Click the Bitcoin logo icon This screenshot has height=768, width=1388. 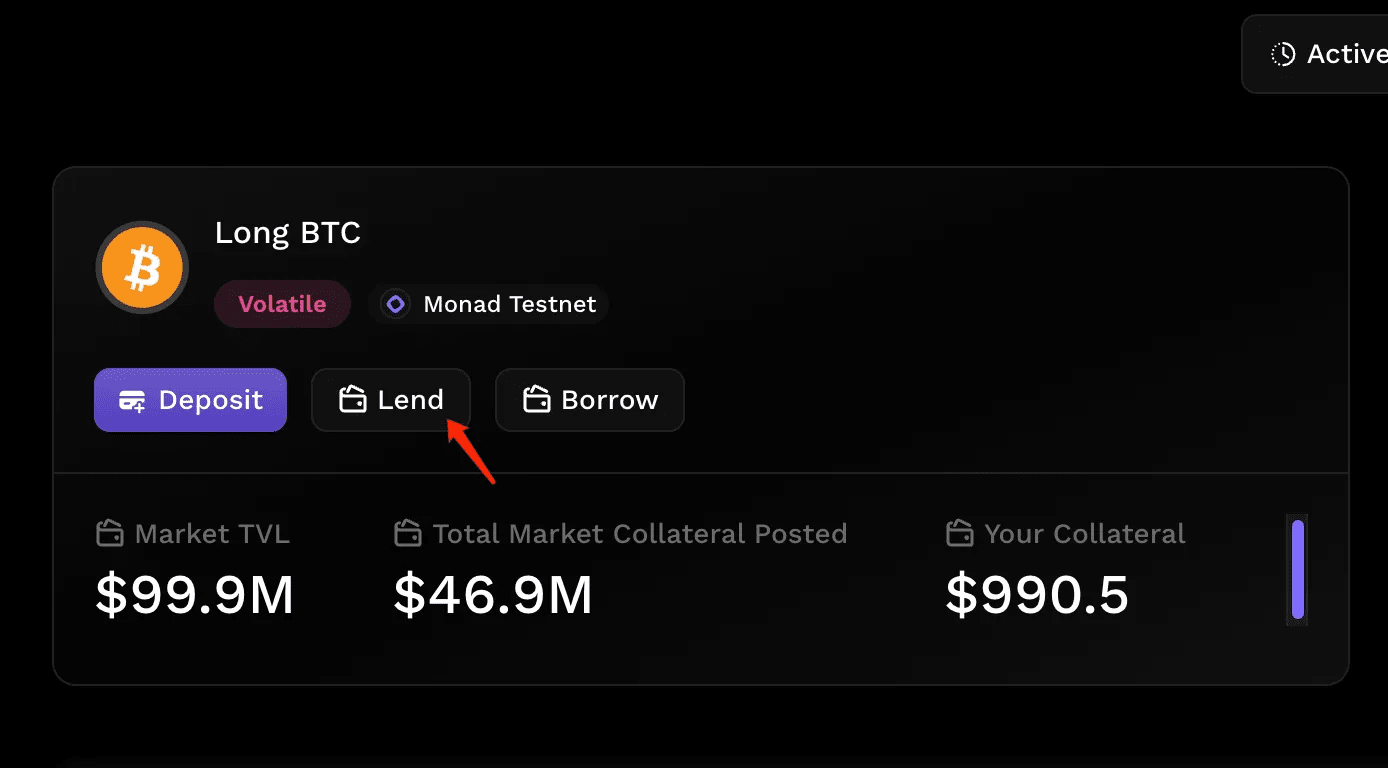pos(142,267)
